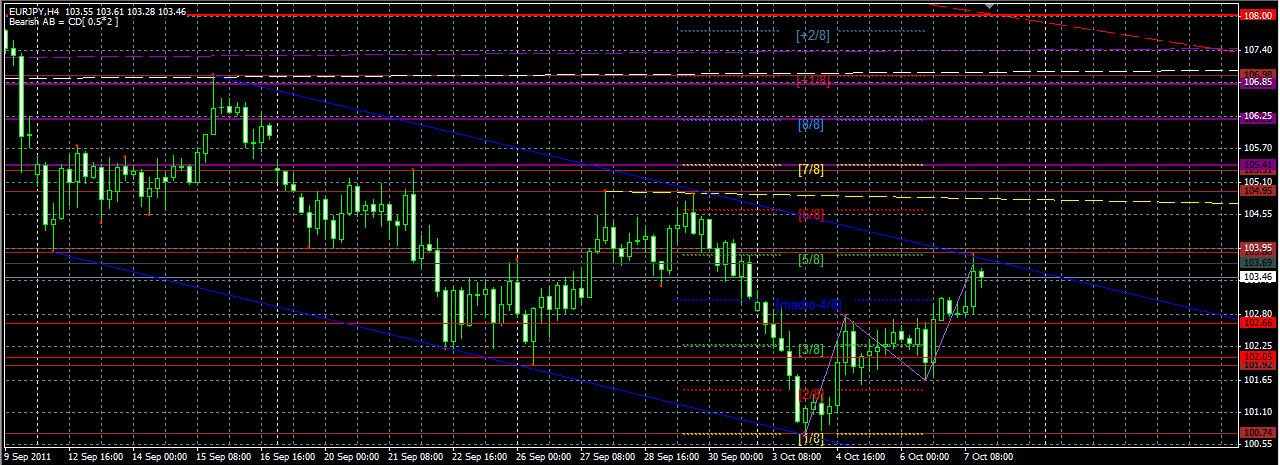Click the 105.10 price scale value
Image resolution: width=1280 pixels, height=465 pixels.
pos(1258,181)
